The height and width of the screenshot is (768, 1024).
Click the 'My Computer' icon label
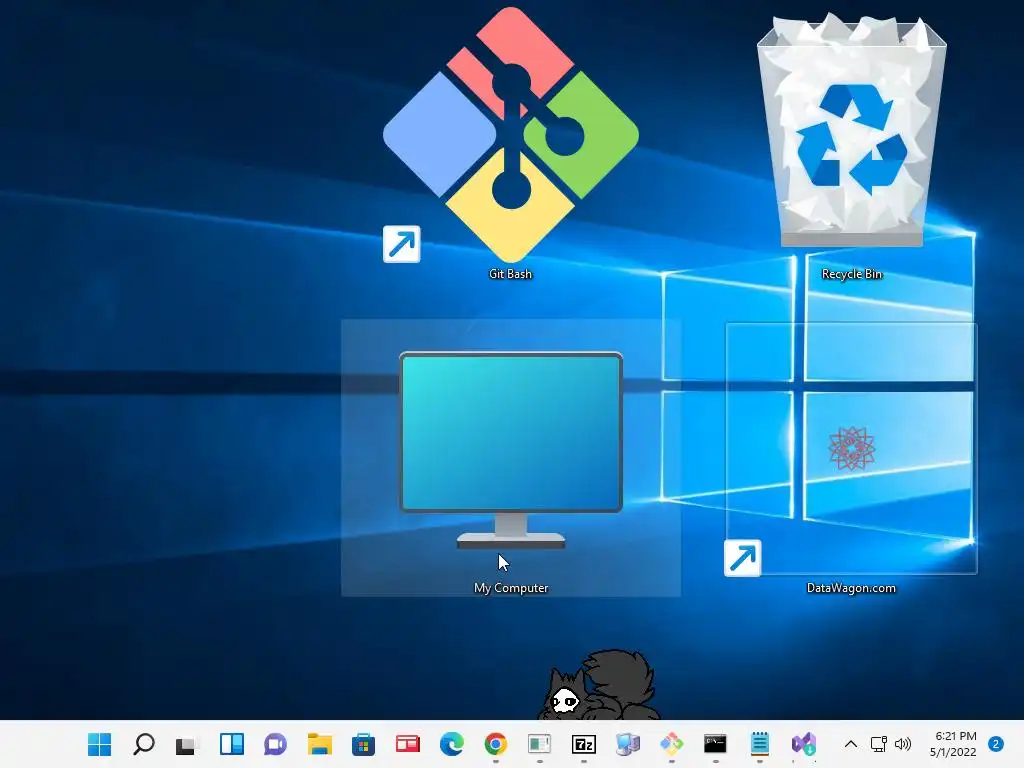(511, 588)
